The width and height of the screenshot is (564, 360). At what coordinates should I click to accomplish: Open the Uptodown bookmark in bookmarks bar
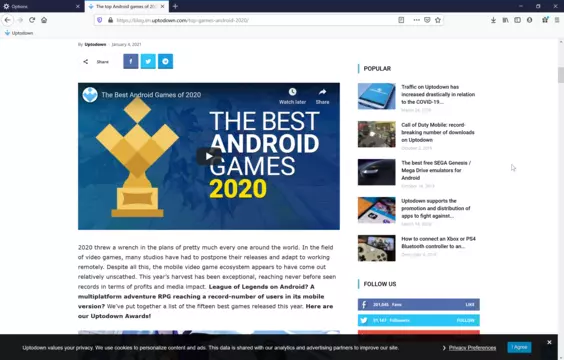[x=19, y=33]
